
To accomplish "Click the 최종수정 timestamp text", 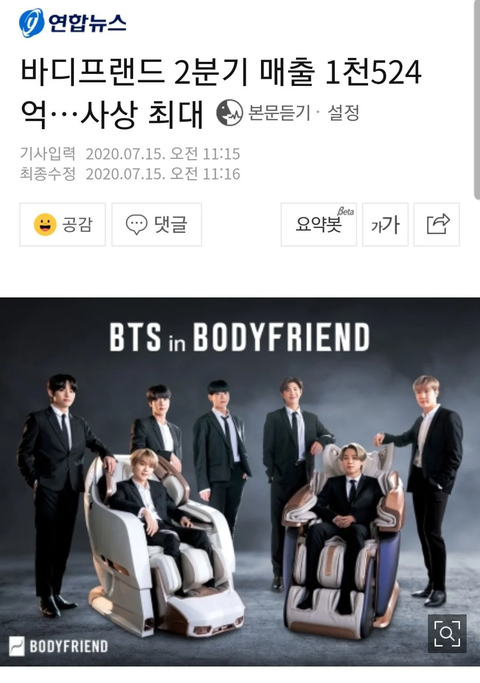I will coord(130,174).
